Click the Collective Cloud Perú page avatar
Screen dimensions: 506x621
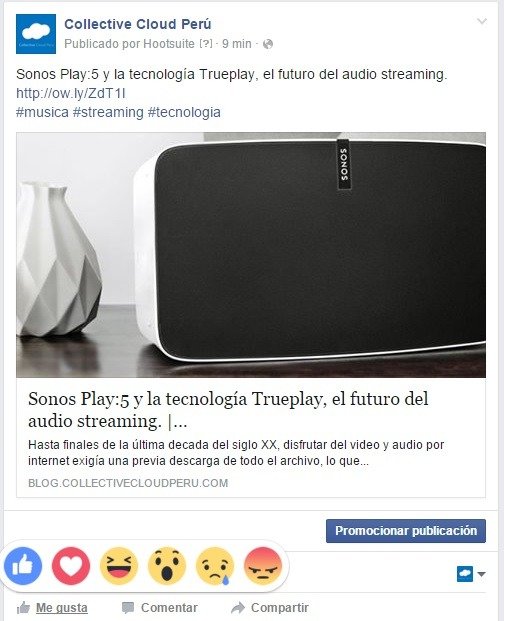[36, 34]
